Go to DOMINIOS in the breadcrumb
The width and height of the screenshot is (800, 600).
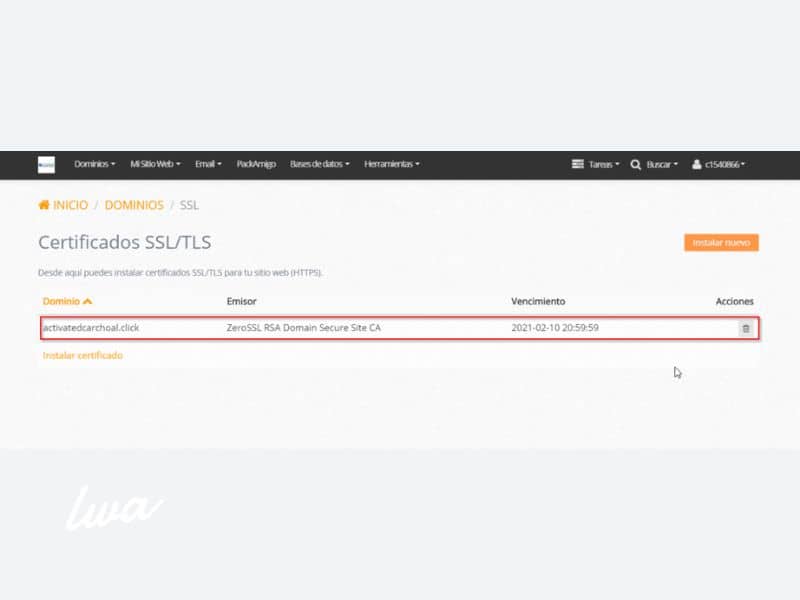coord(134,205)
